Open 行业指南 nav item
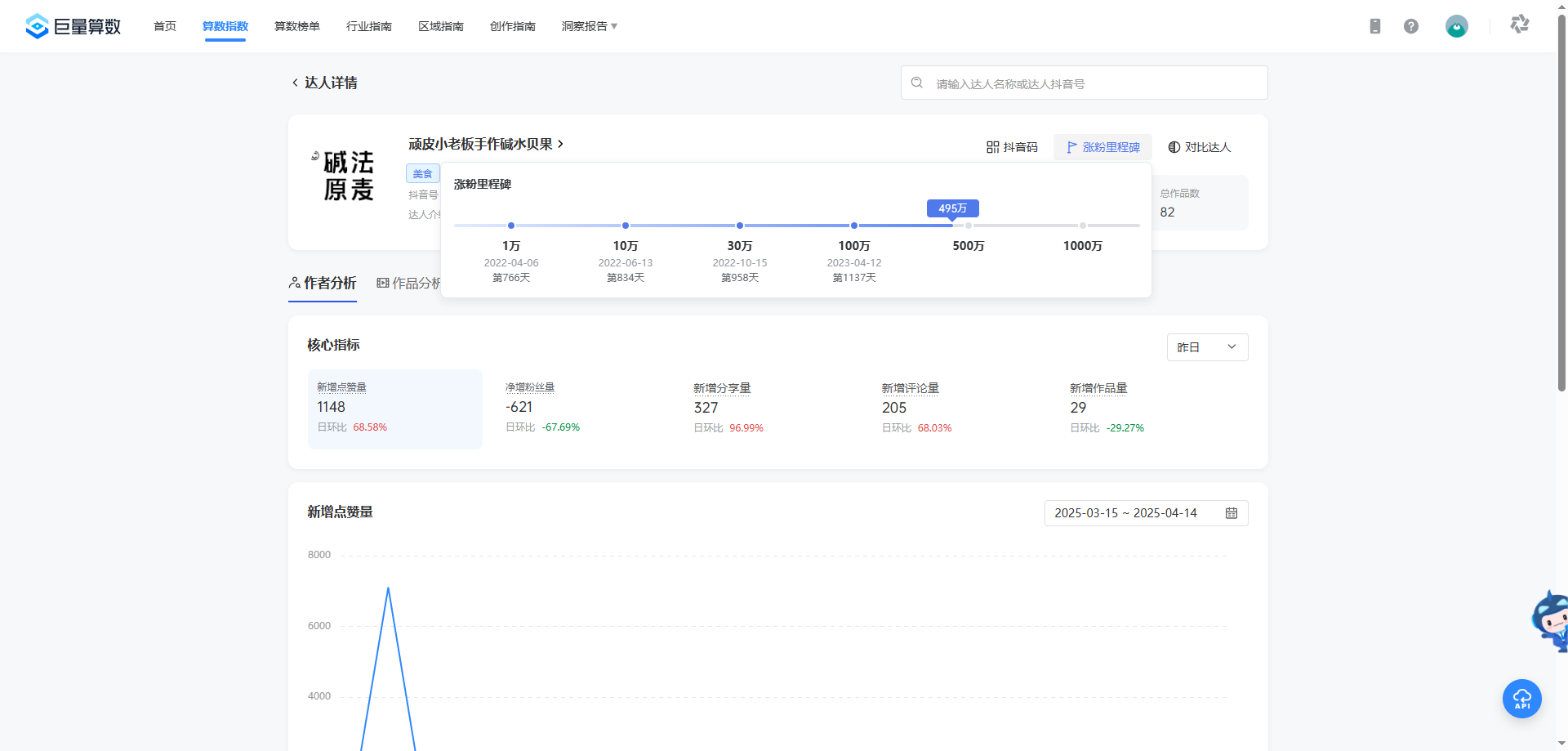This screenshot has height=751, width=1568. (369, 26)
